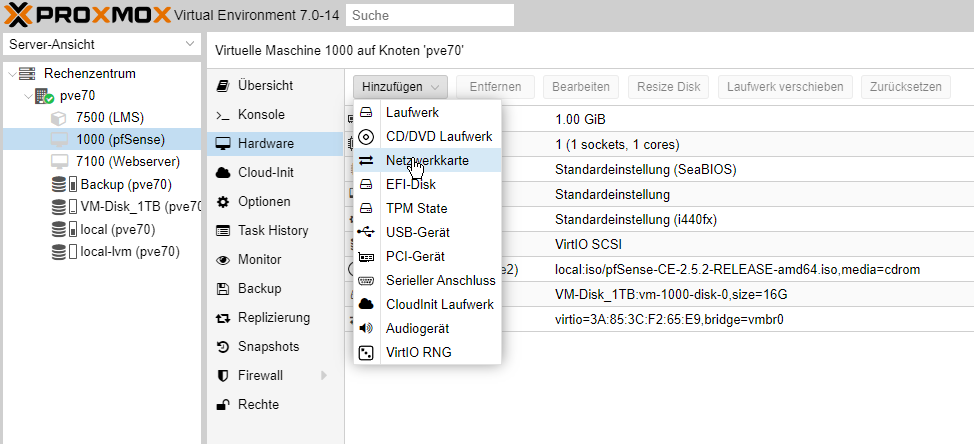The image size is (974, 444).
Task: Click the Proxmox logo
Action: (x=88, y=14)
